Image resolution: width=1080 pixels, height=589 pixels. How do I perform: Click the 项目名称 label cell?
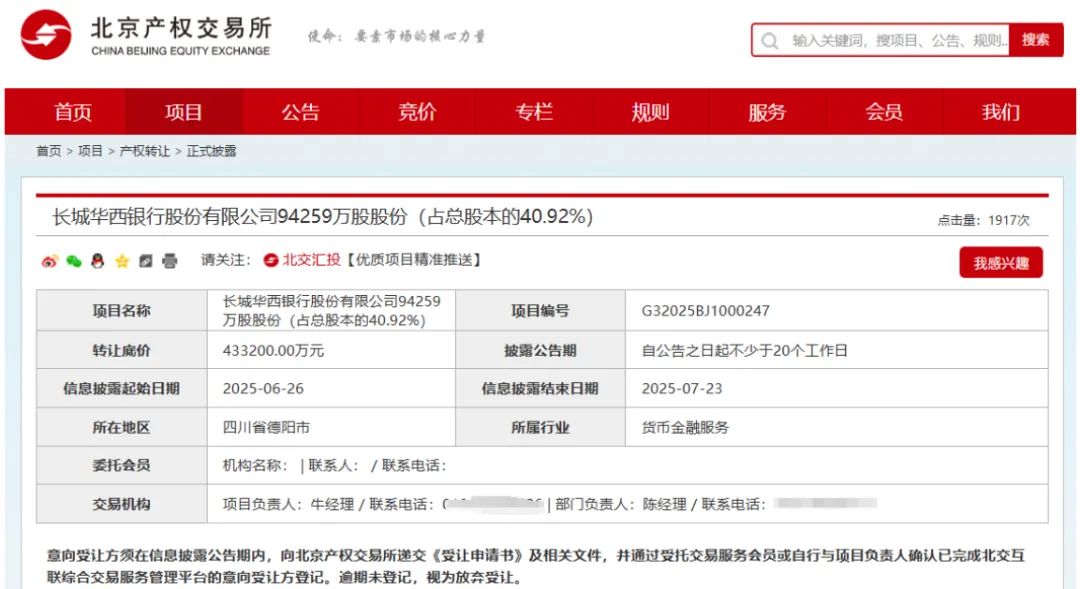(122, 311)
